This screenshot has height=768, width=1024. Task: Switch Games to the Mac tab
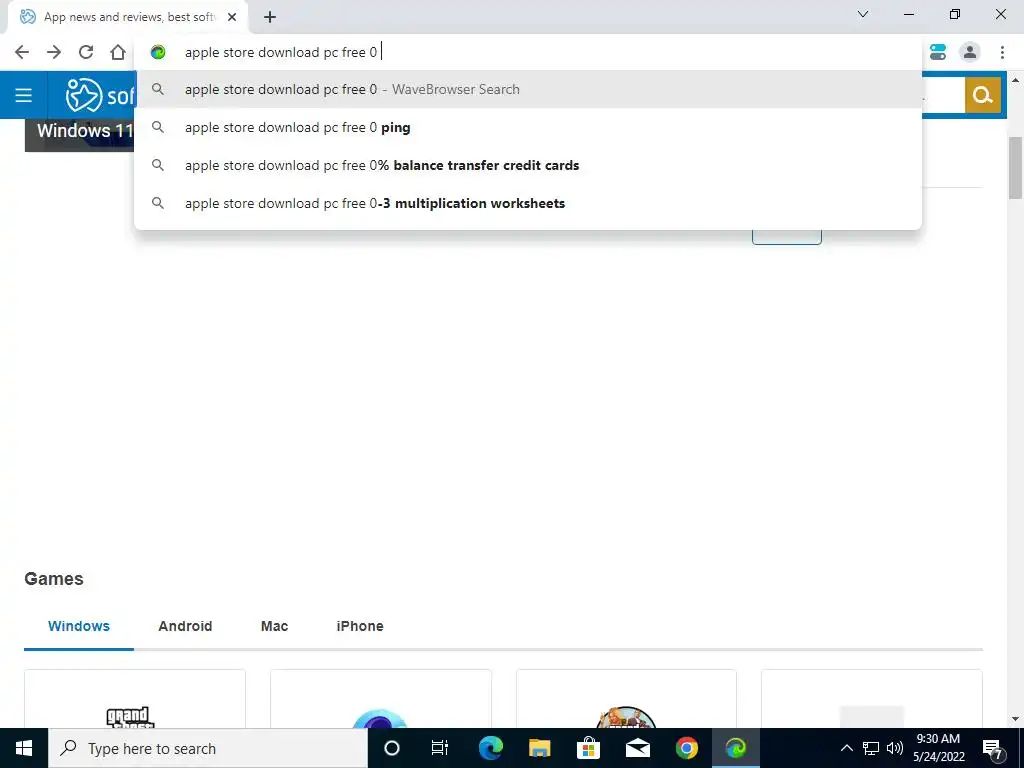pos(274,626)
